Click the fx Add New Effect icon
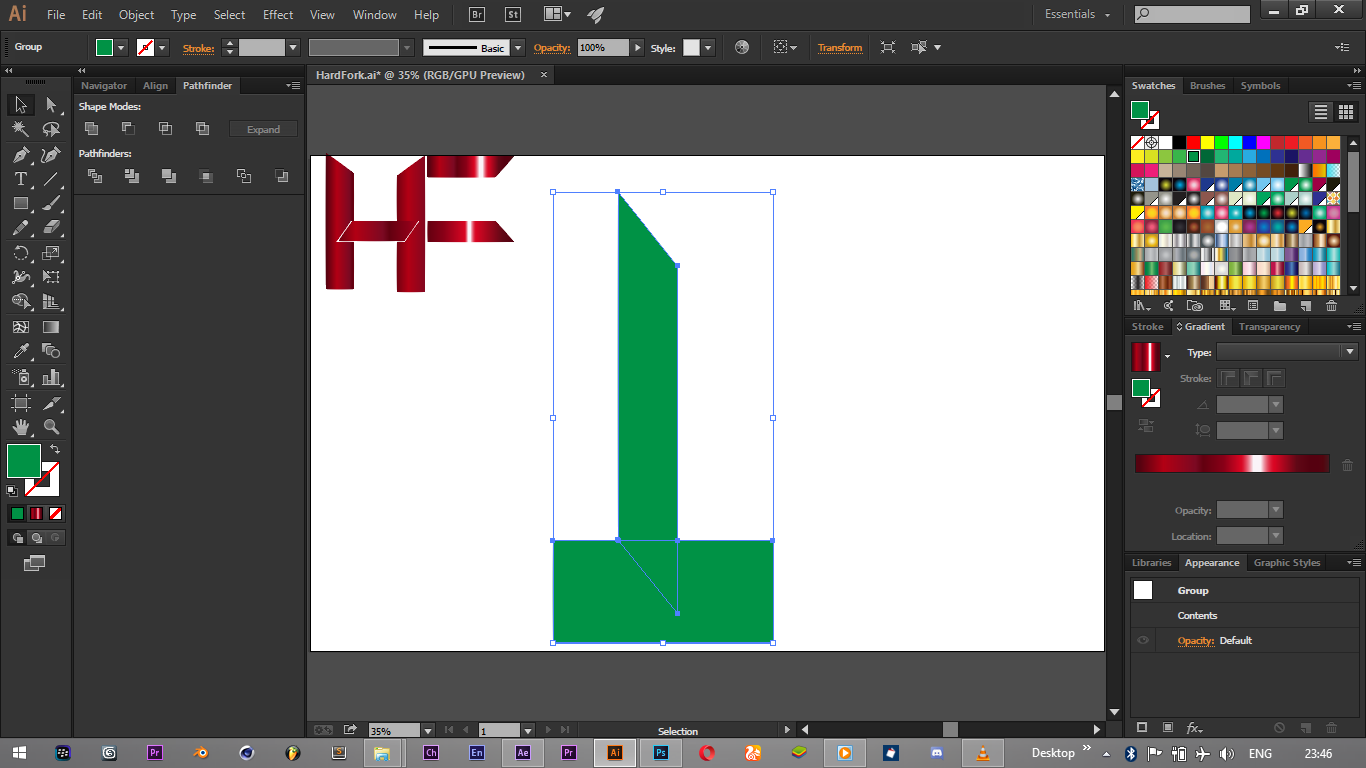This screenshot has height=768, width=1366. (1194, 728)
